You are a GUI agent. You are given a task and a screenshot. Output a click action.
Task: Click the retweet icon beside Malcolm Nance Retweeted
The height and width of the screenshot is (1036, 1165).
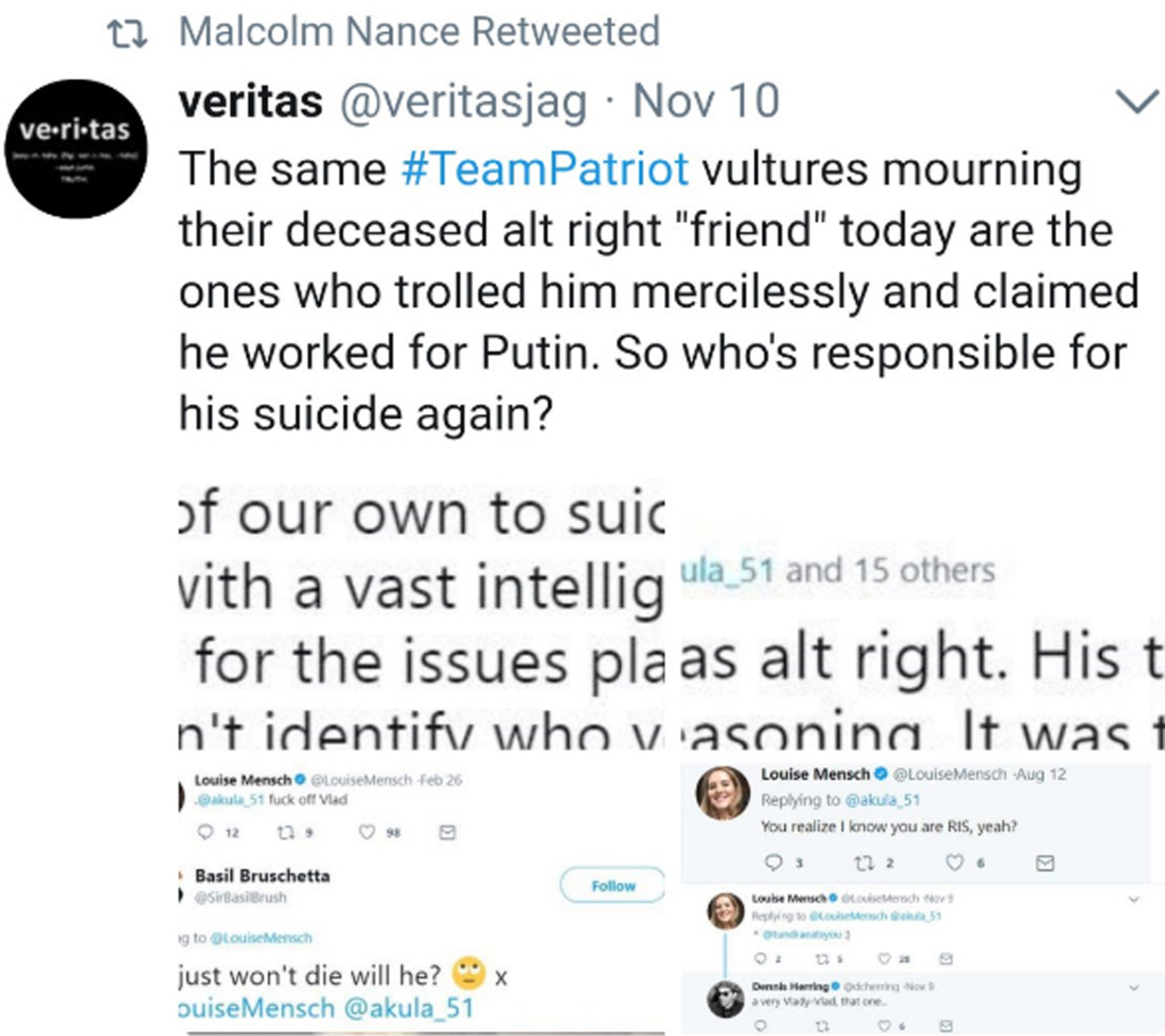[128, 33]
